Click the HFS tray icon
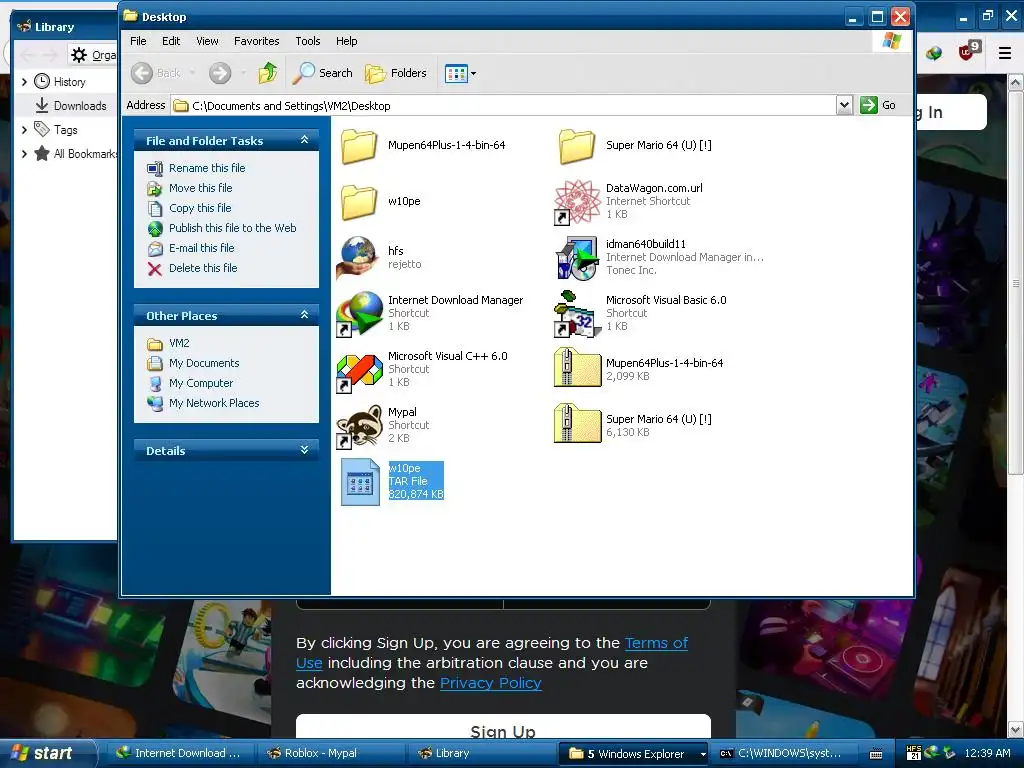 click(914, 753)
